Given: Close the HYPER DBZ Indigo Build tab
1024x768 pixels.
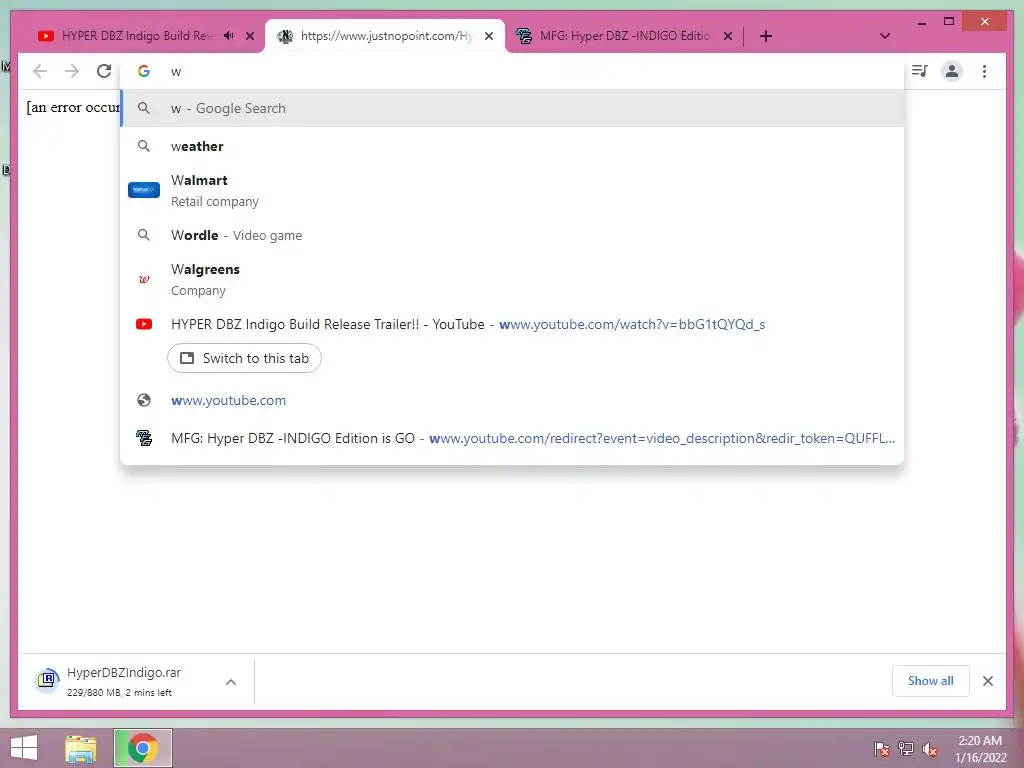Looking at the screenshot, I should coord(249,36).
